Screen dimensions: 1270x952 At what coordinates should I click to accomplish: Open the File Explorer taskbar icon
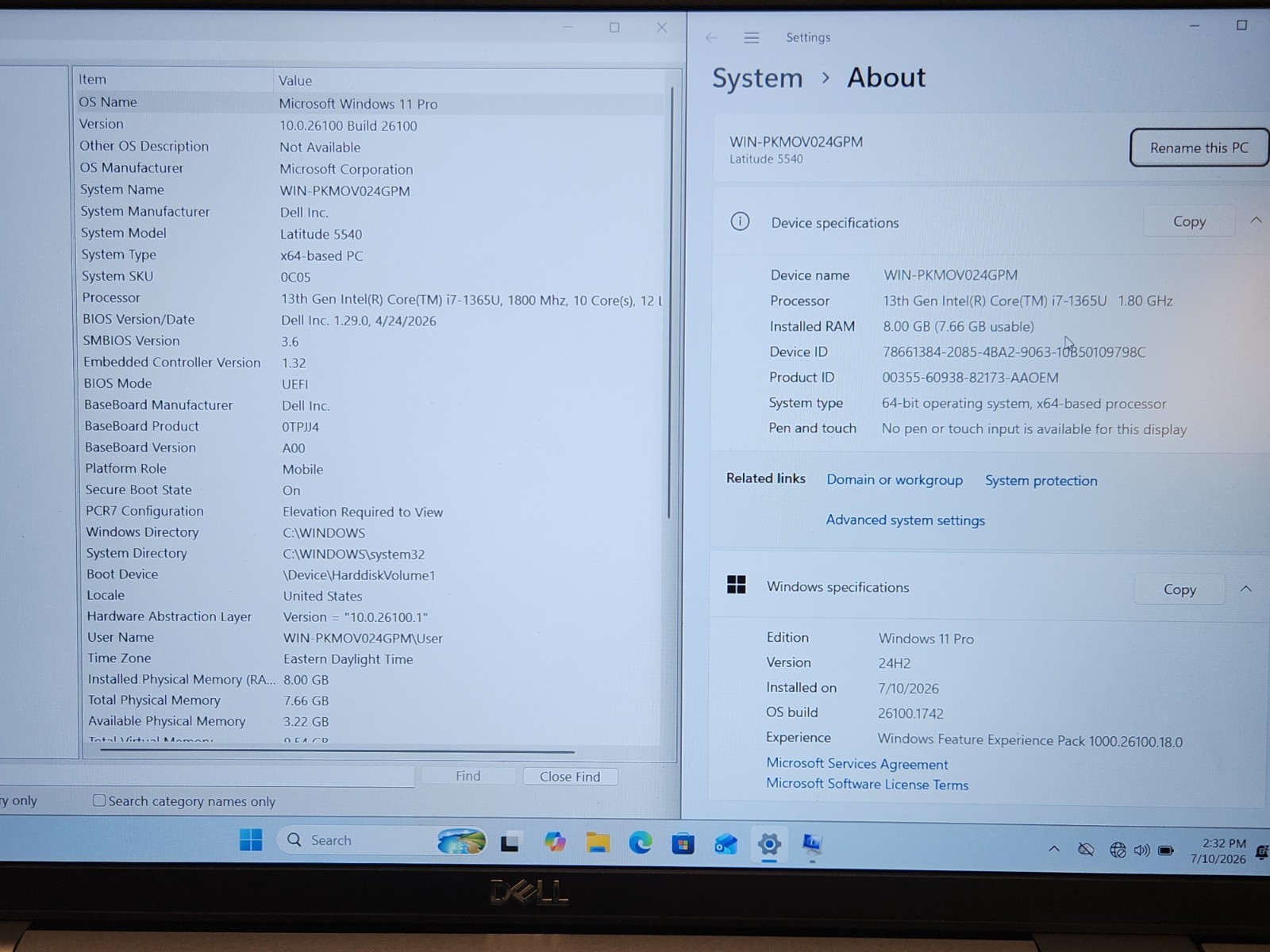(598, 843)
